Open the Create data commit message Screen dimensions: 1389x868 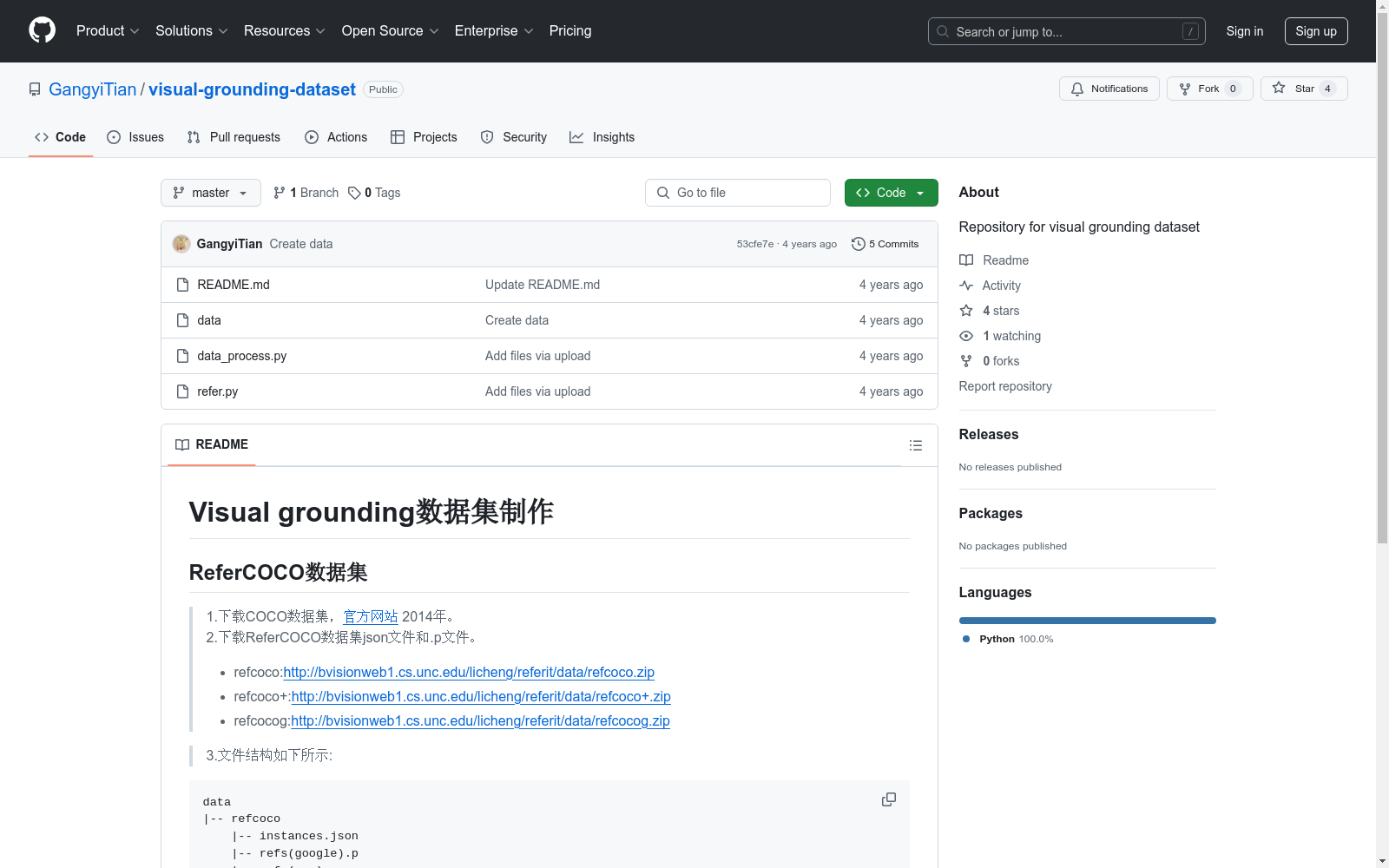coord(300,244)
